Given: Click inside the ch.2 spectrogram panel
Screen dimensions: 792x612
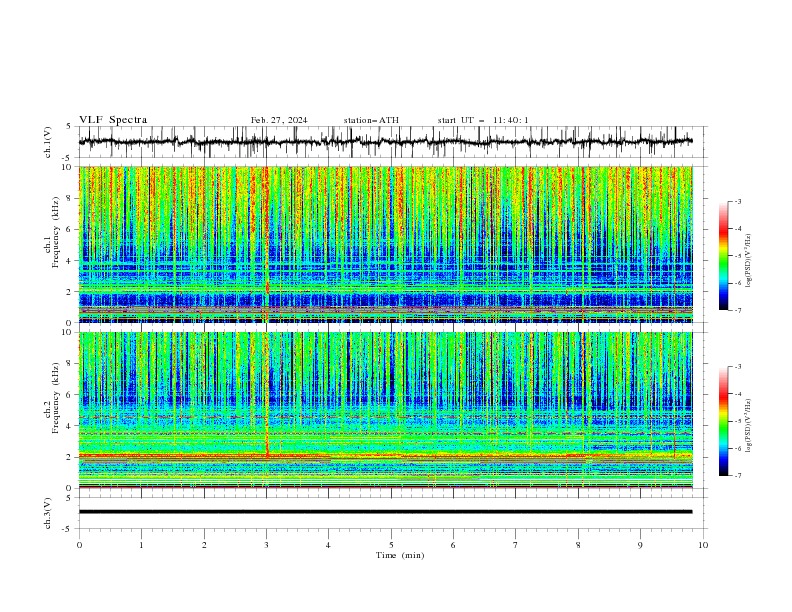Looking at the screenshot, I should (x=386, y=410).
